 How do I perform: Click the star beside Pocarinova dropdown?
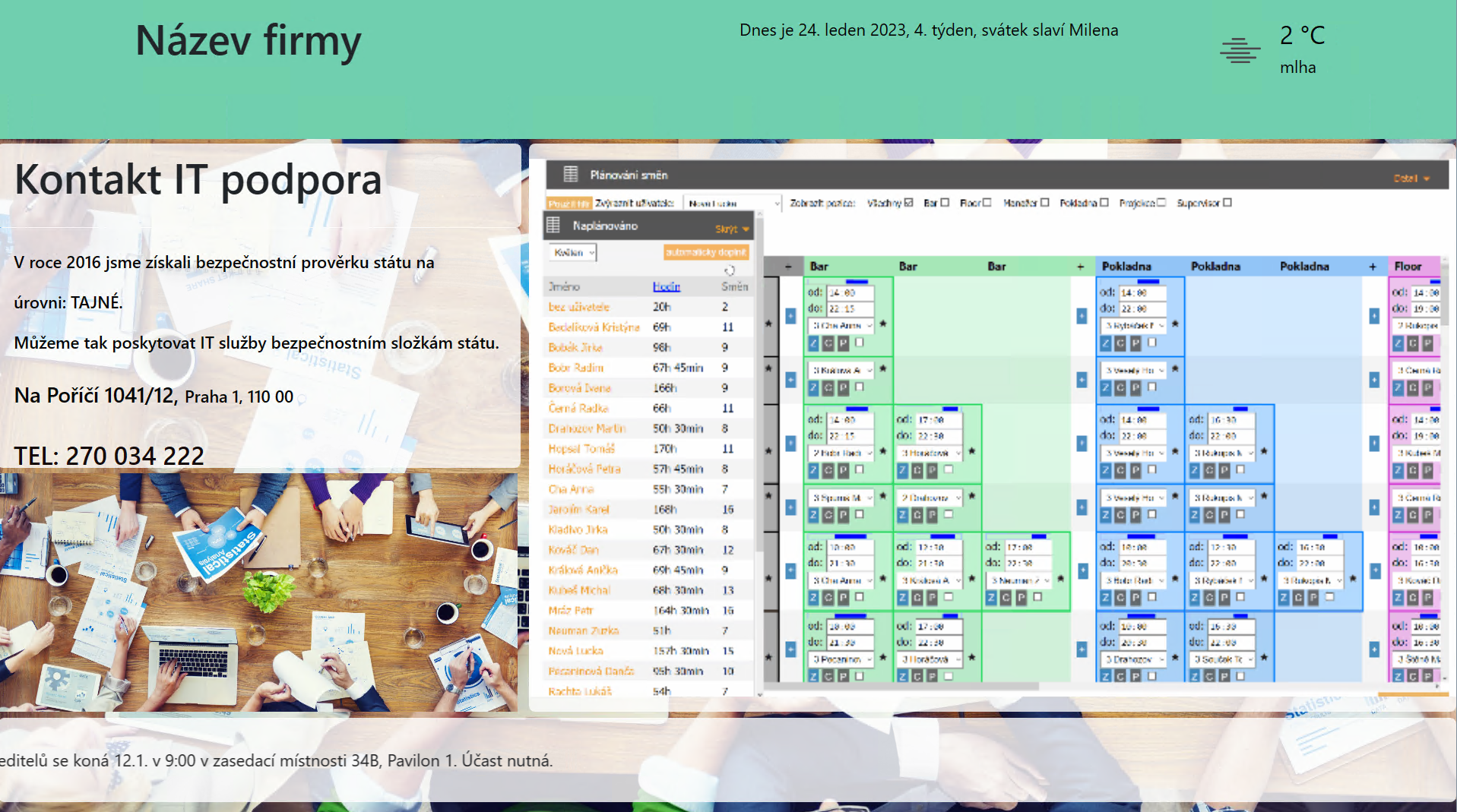pos(883,658)
